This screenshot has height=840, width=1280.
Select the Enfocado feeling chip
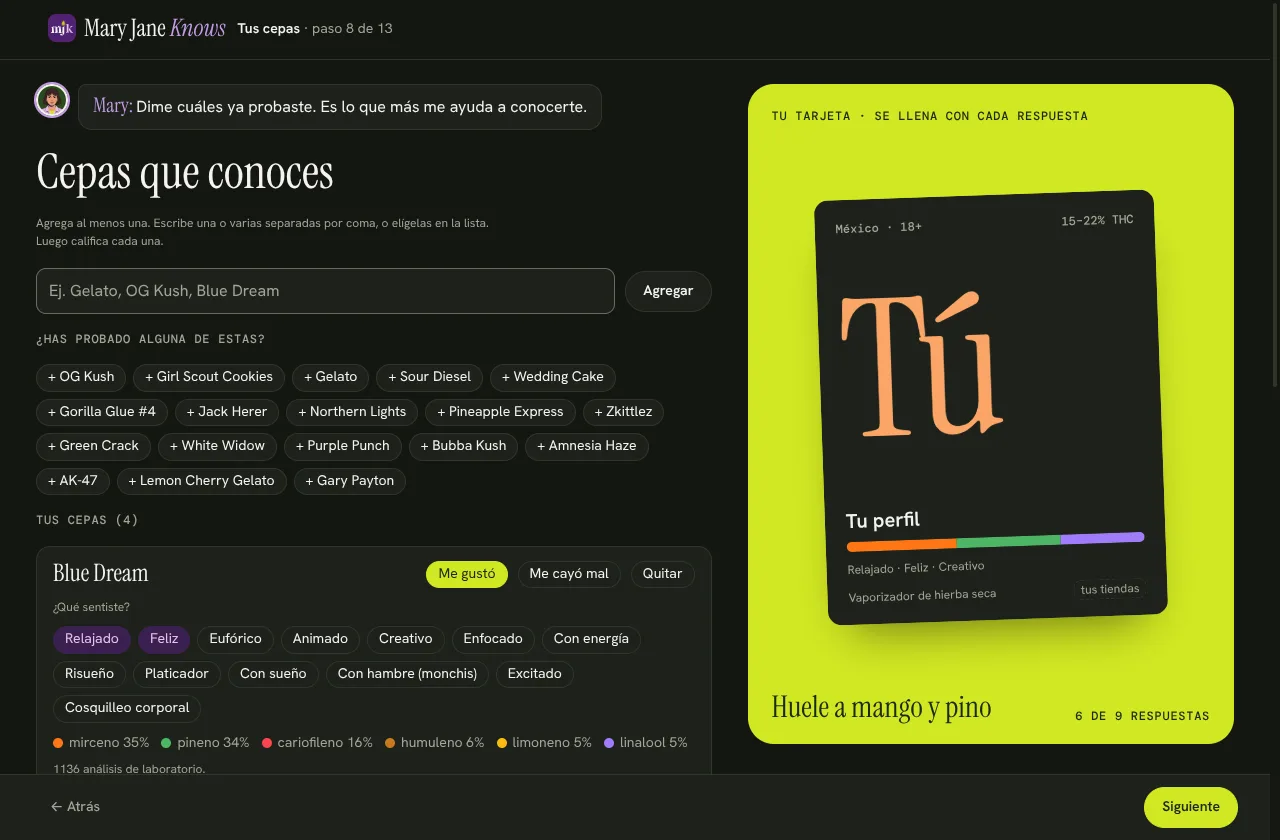(493, 639)
